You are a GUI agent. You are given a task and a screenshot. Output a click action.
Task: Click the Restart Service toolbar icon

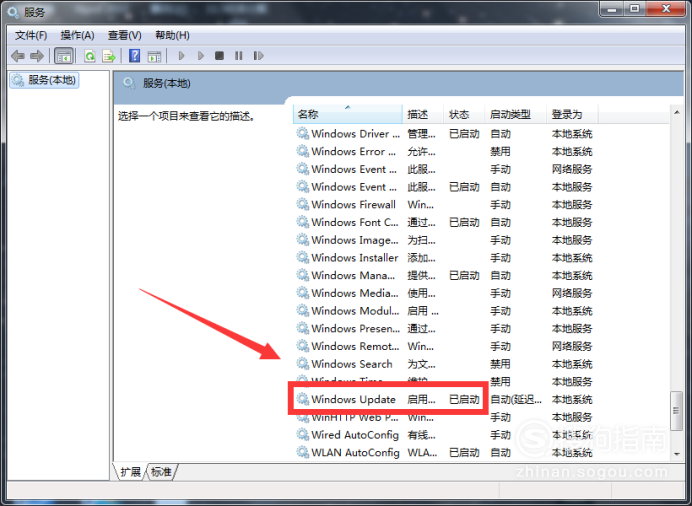point(259,56)
